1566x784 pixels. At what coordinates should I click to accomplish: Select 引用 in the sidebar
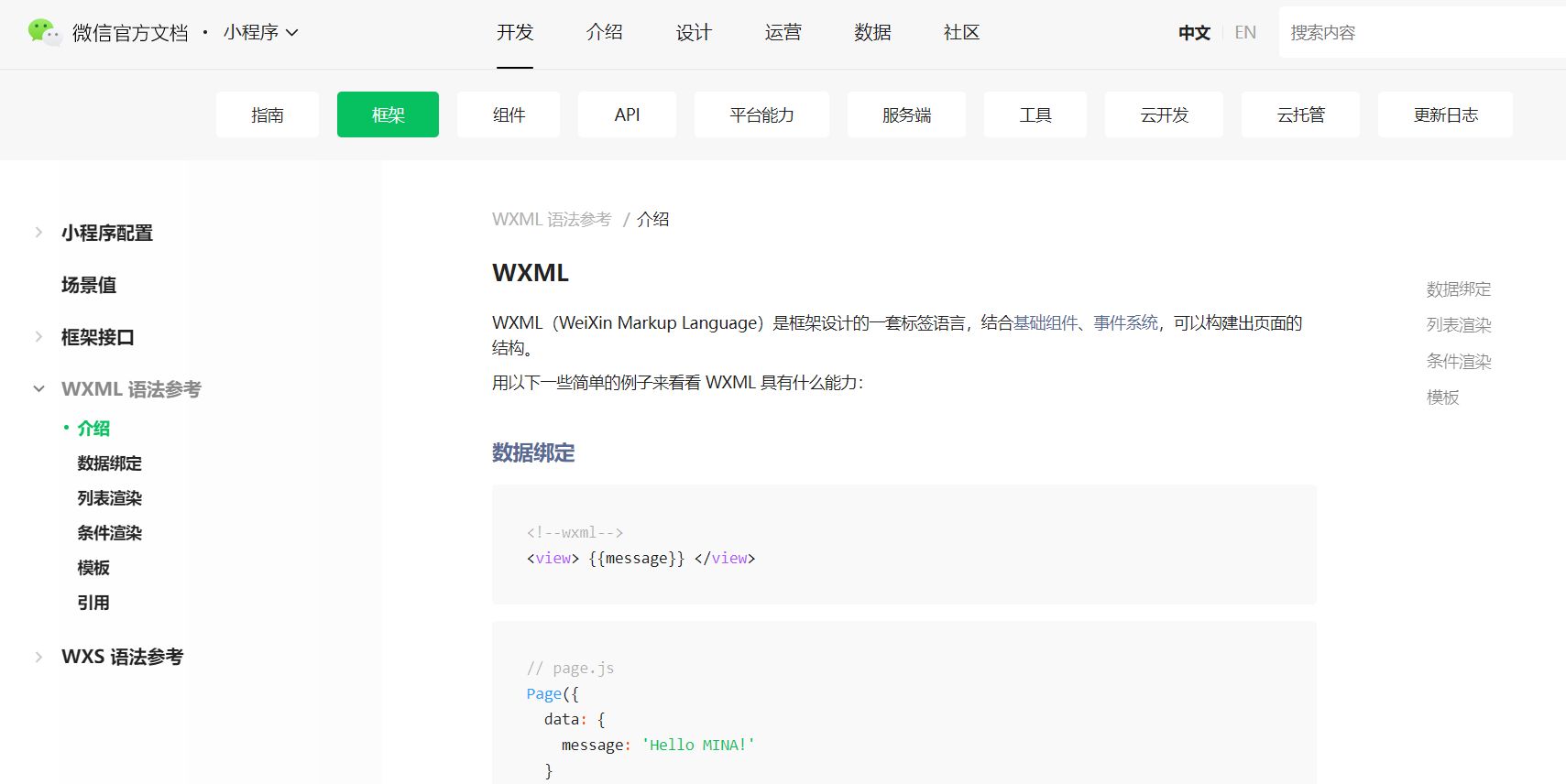pos(93,603)
